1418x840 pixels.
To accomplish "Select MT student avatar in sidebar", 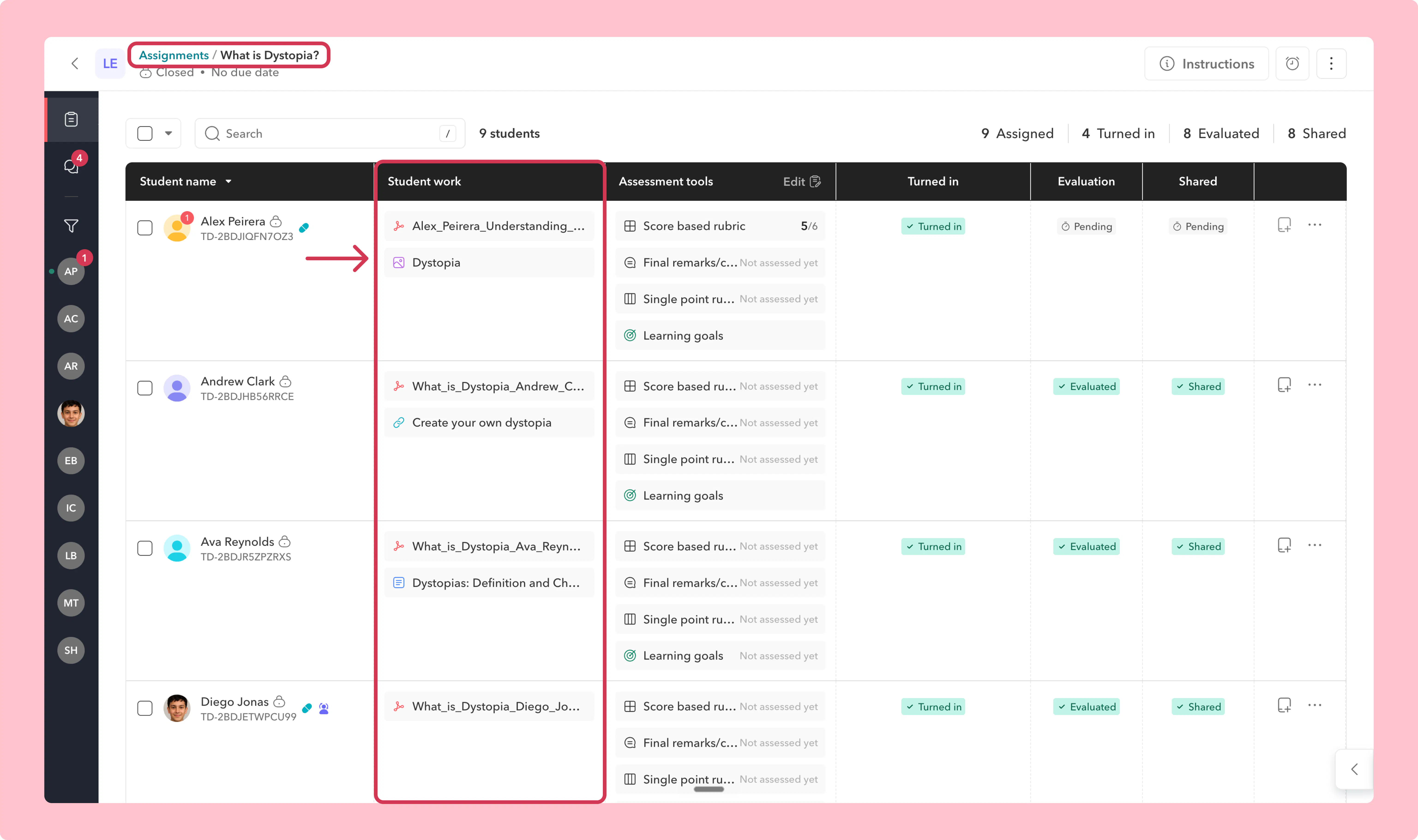I will (71, 603).
